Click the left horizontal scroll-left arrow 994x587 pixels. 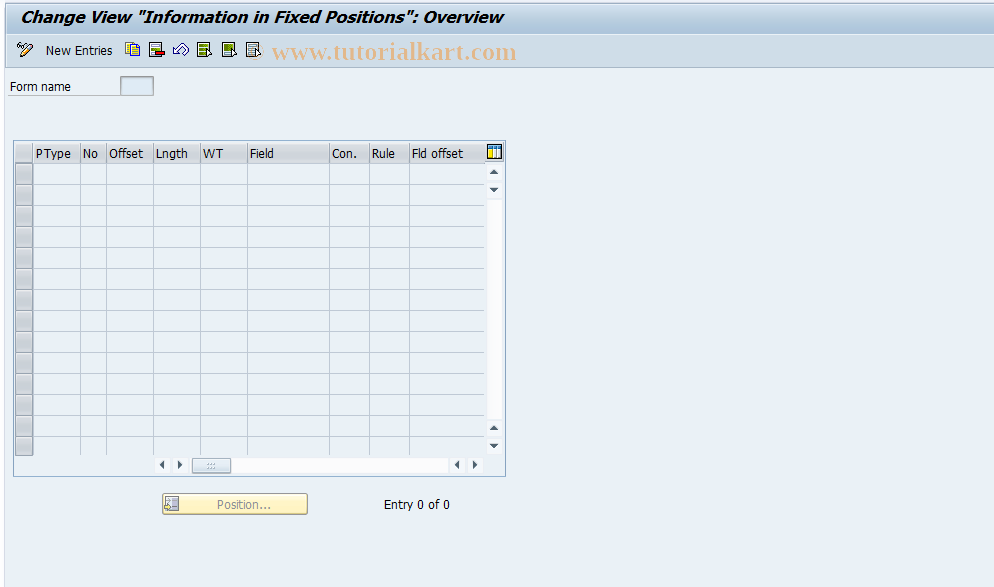(162, 465)
